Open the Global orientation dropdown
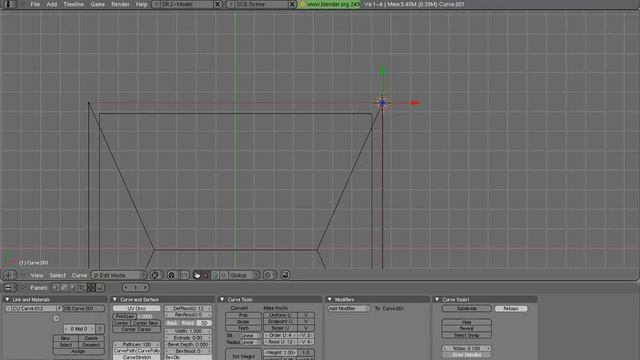The image size is (640, 360). click(244, 276)
